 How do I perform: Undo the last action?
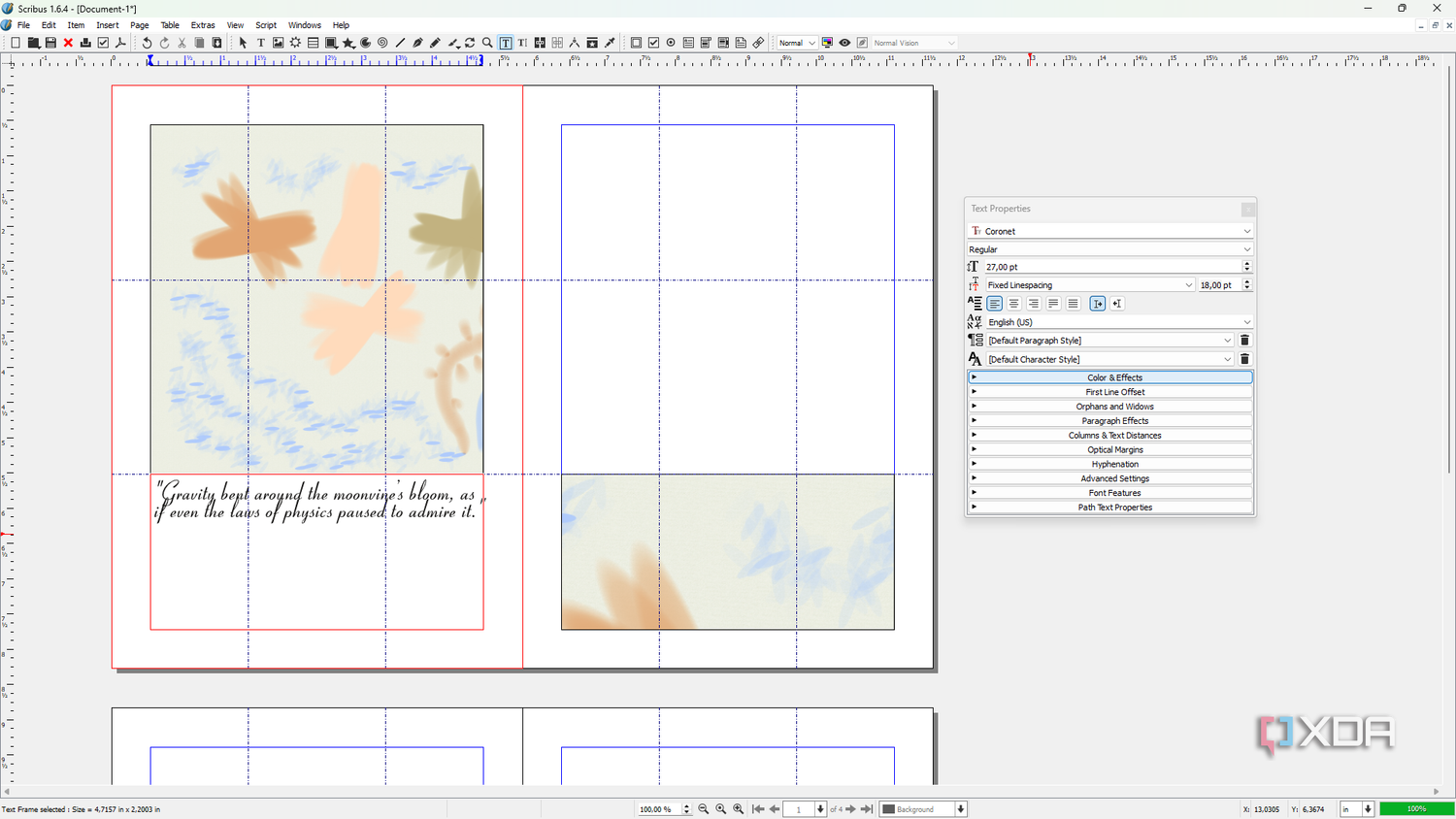(147, 43)
